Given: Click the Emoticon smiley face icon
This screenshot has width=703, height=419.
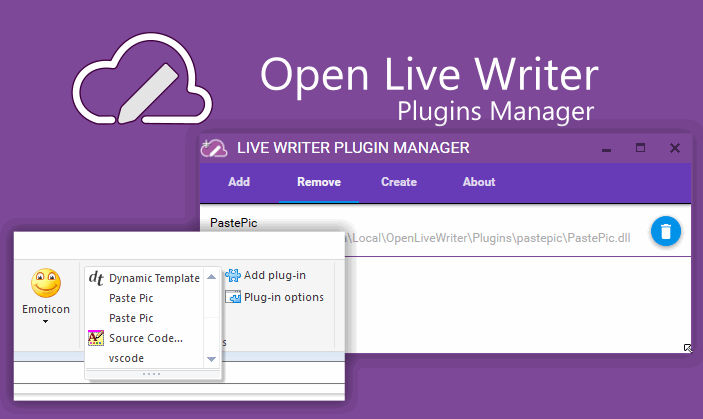Looking at the screenshot, I should coord(46,284).
